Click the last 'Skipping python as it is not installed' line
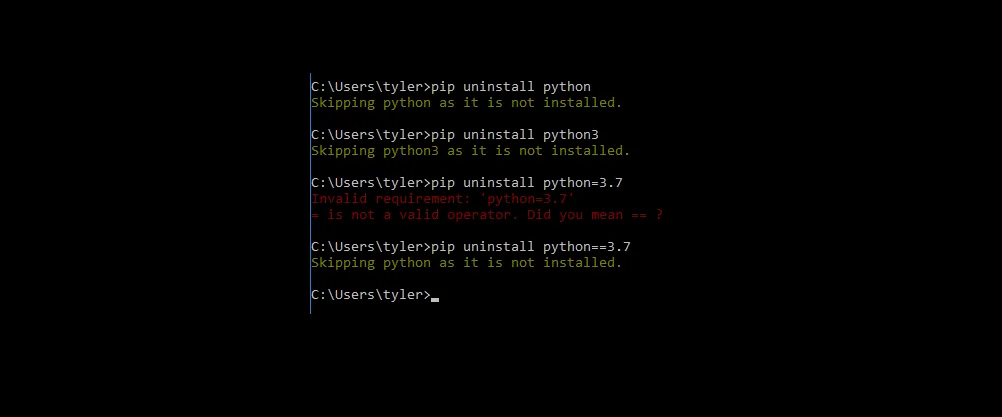Screen dimensions: 1002x417 [x=466, y=262]
